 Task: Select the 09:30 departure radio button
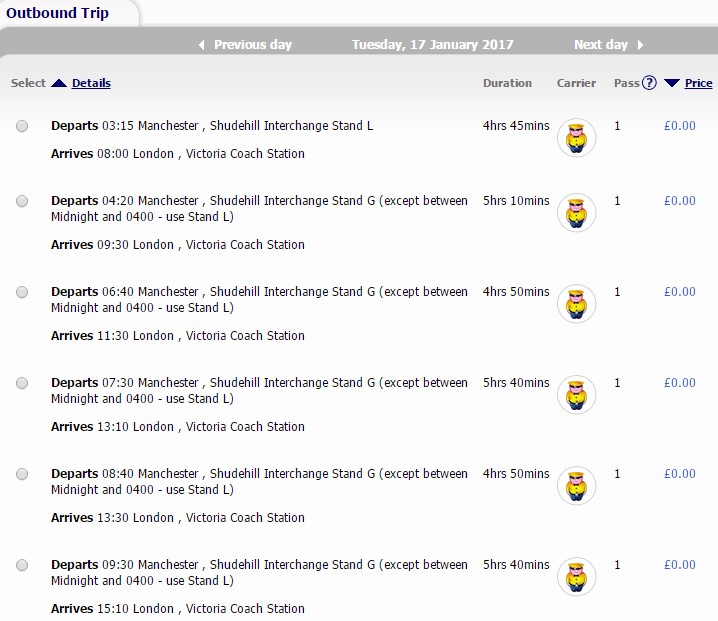click(22, 565)
